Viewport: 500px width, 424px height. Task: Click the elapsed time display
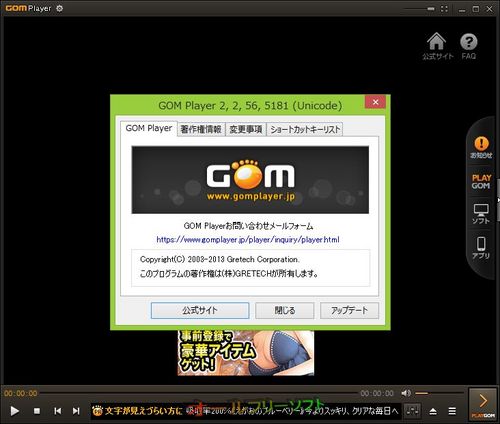(21, 393)
